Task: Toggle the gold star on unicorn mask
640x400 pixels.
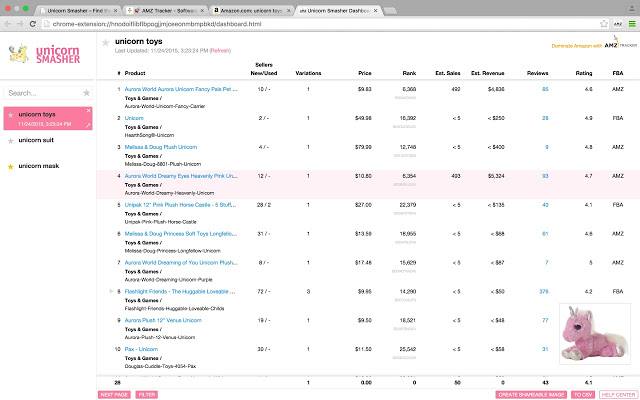Action: click(11, 166)
